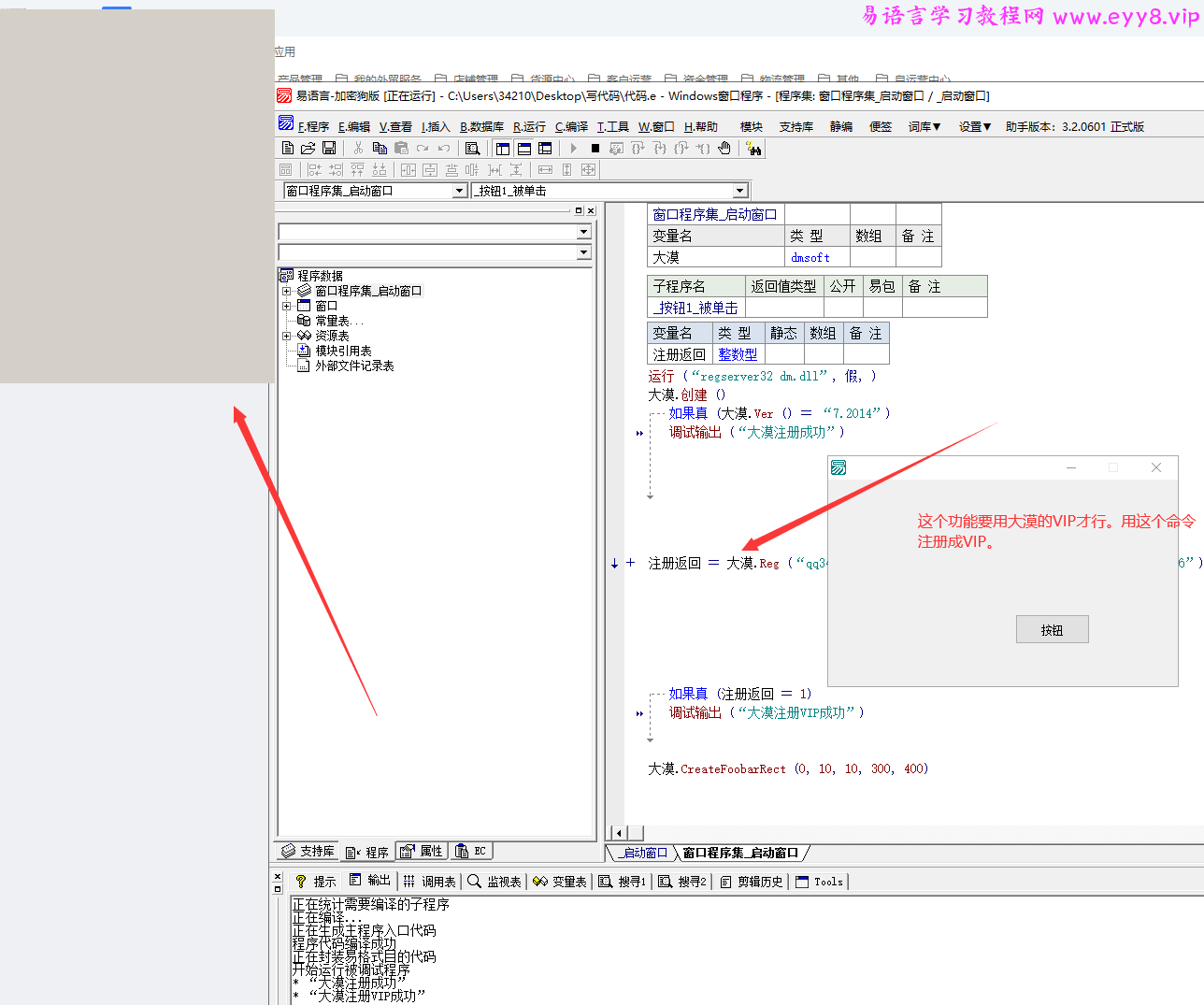Click the hand breakpoint icon

click(724, 148)
